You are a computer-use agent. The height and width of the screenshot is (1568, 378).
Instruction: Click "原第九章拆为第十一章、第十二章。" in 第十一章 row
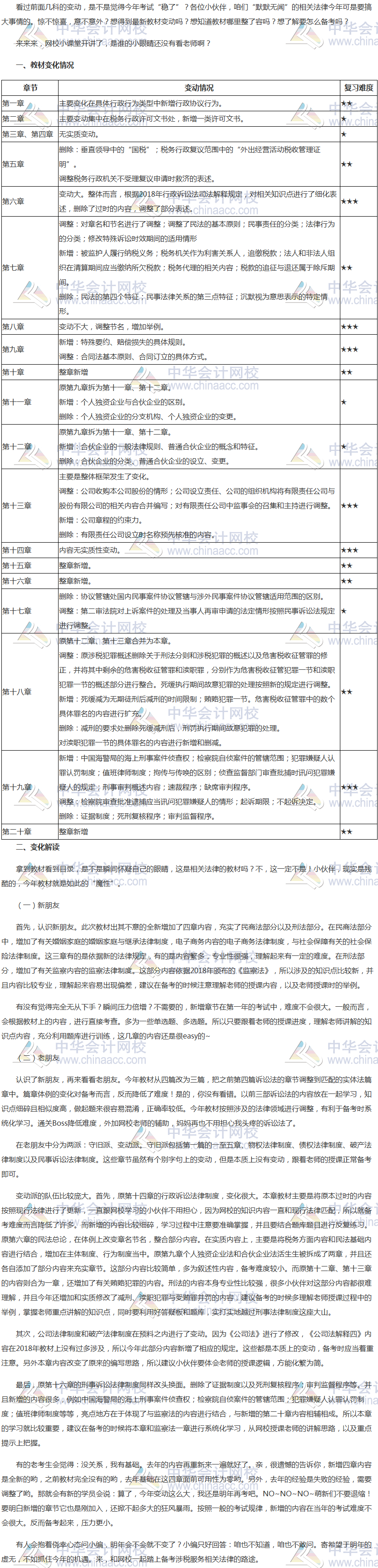(x=116, y=387)
